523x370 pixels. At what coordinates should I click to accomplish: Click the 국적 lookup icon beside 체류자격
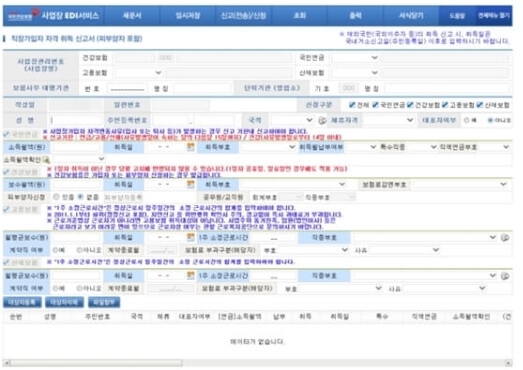tap(322, 120)
